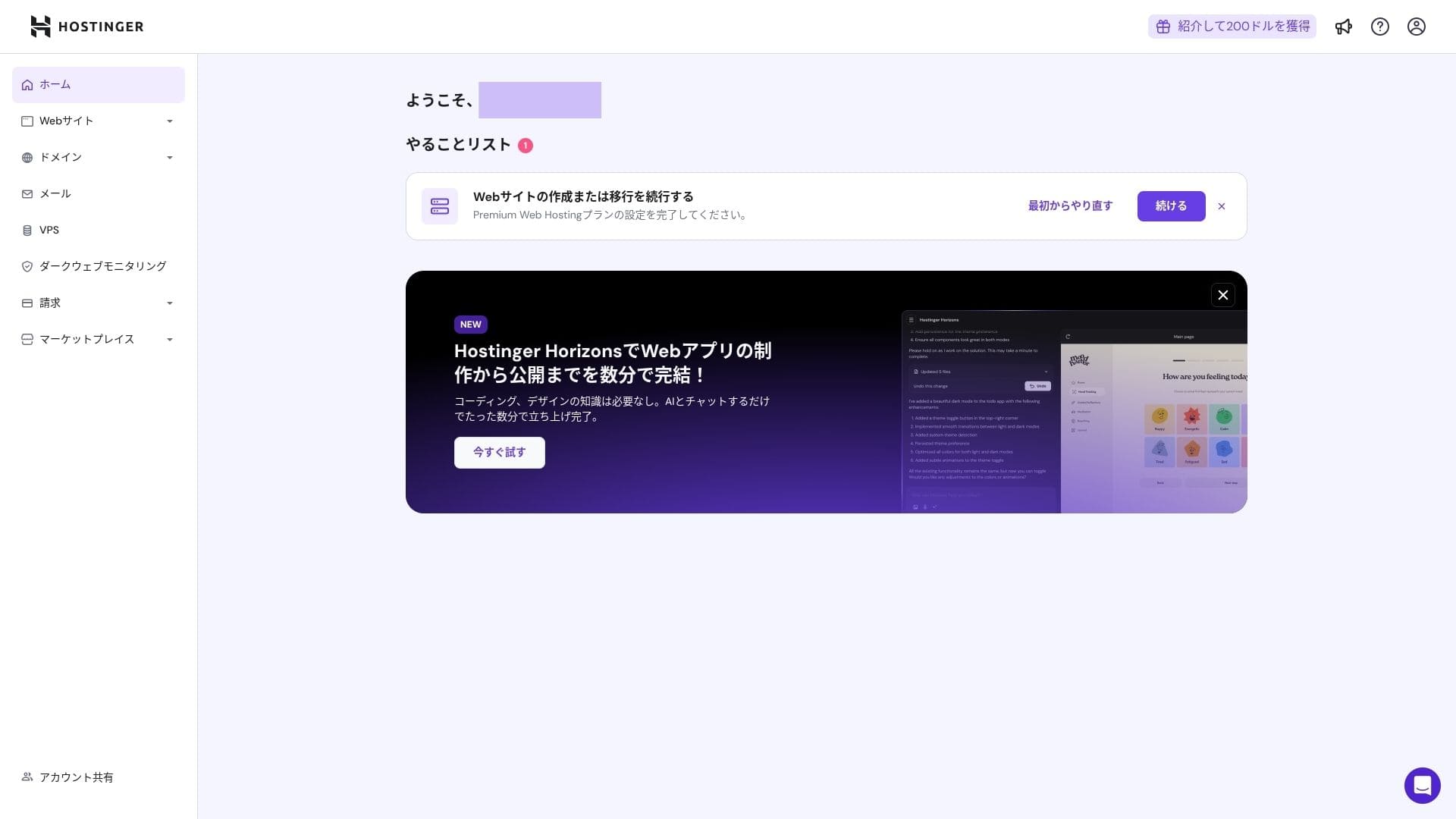This screenshot has width=1456, height=819.
Task: Click the メール envelope icon
Action: [27, 194]
